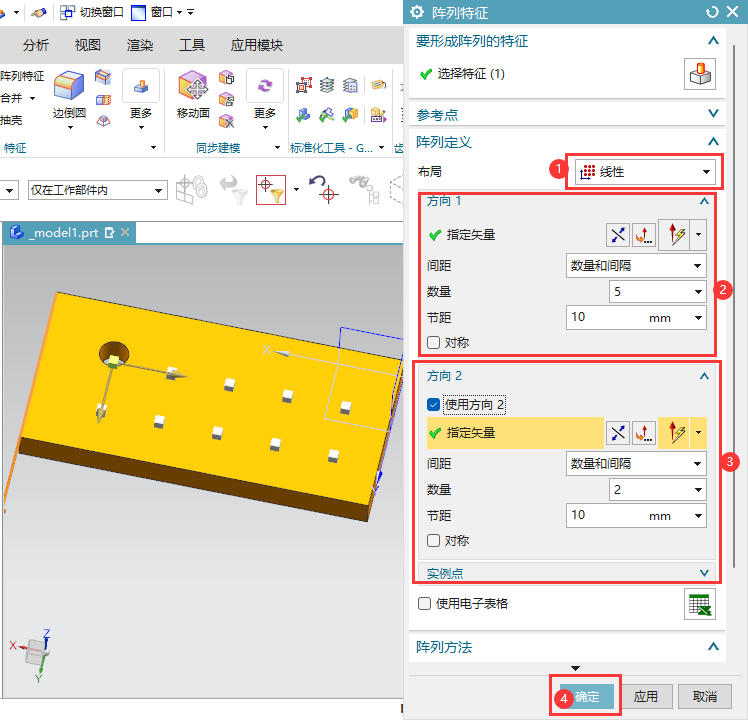Open the 间距 dropdown in 方向 1
Viewport: 748px width, 720px height.
(x=636, y=265)
